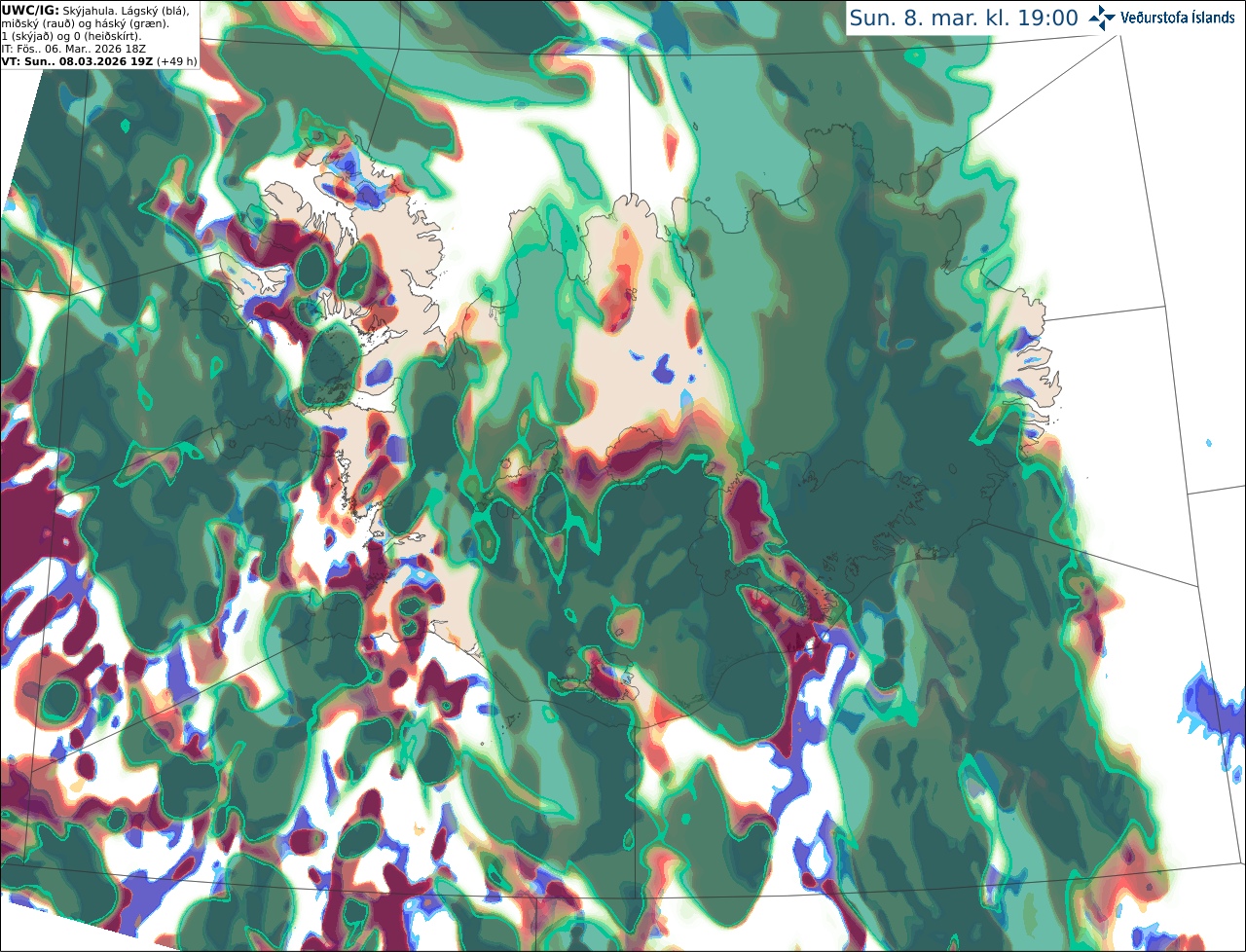Select the 'Sun. 8. mar. kl. 19:00' timestamp

pyautogui.click(x=964, y=18)
